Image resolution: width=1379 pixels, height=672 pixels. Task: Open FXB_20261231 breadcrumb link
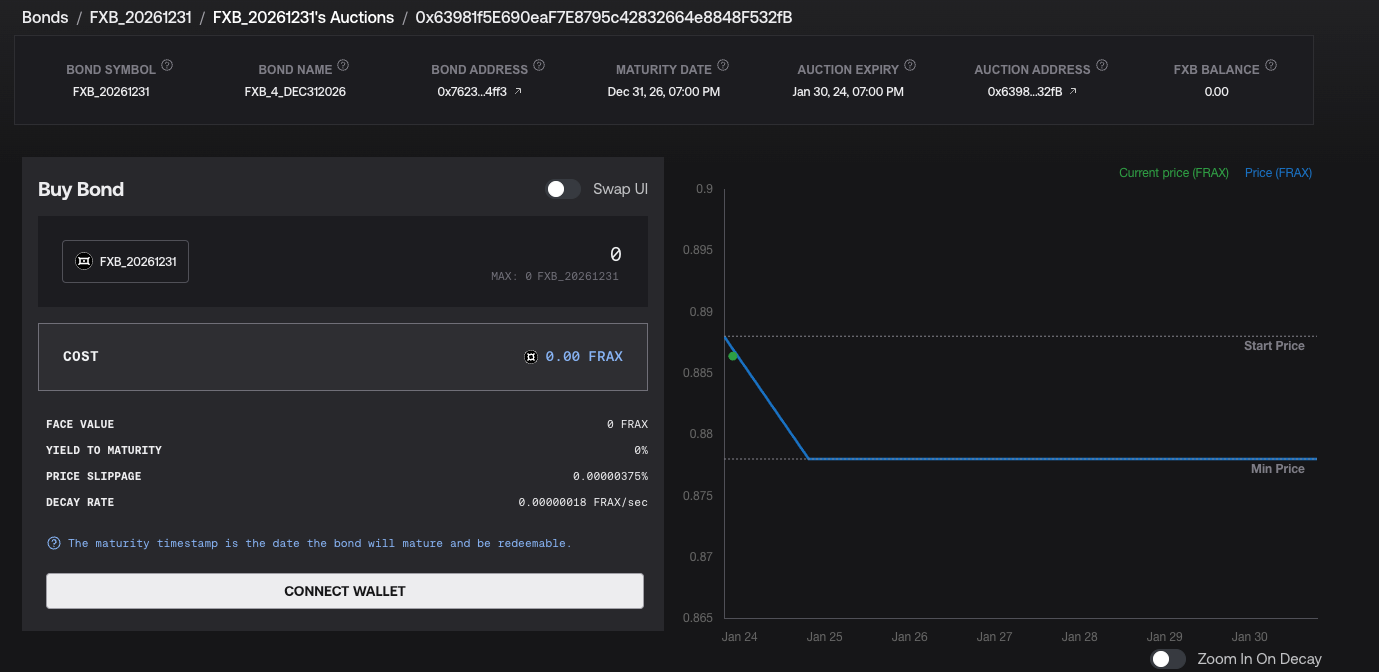[140, 17]
